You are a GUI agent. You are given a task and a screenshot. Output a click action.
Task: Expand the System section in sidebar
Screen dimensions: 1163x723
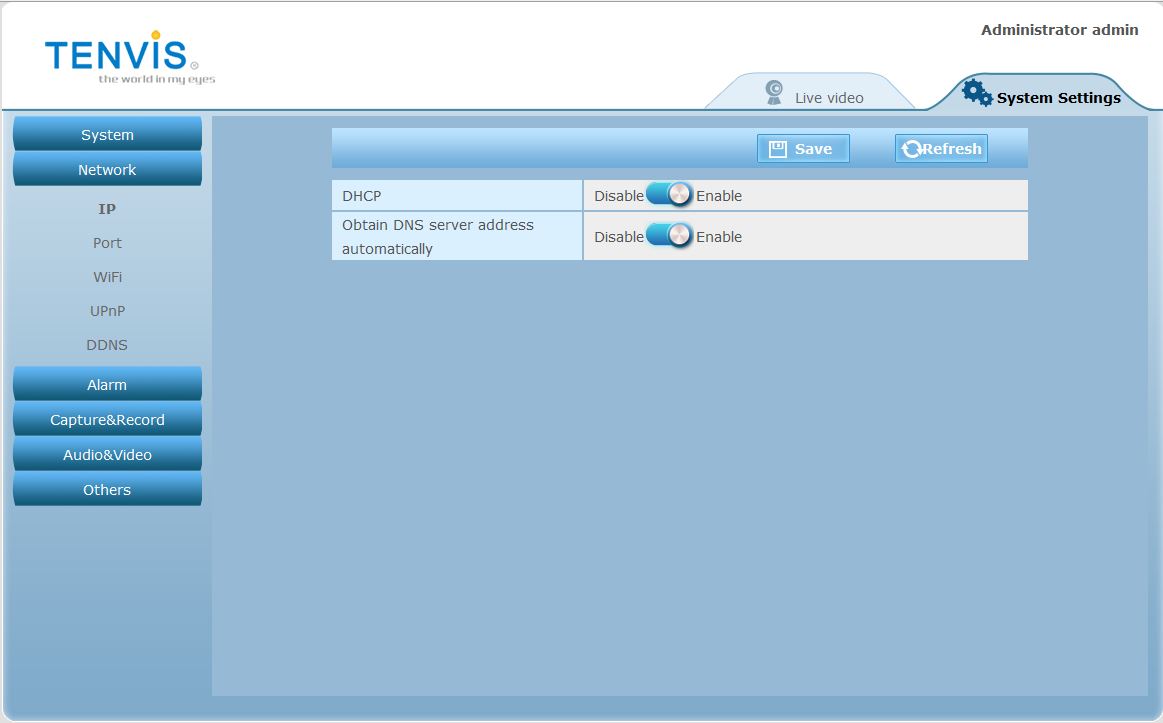coord(107,135)
